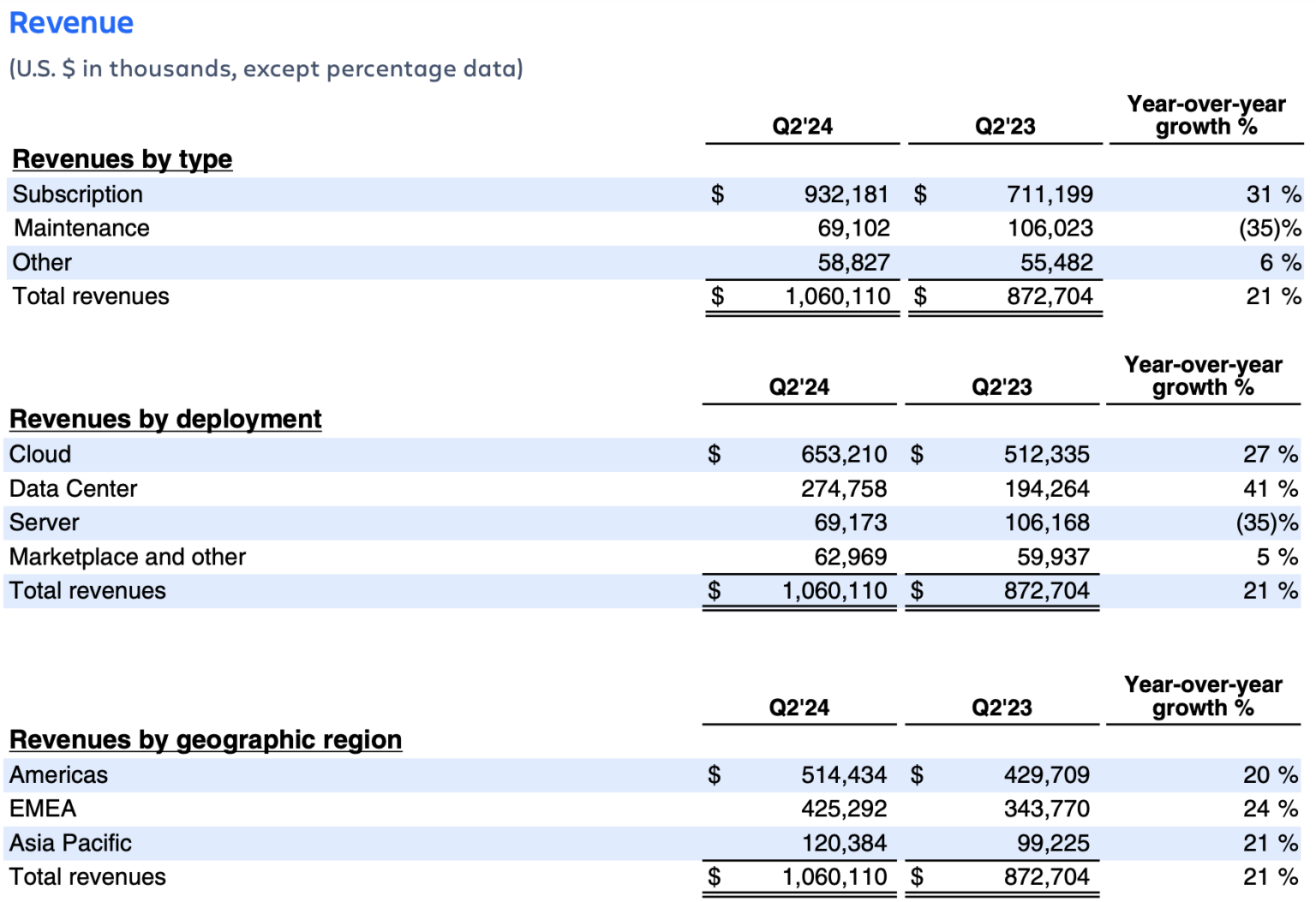This screenshot has width=1316, height=902.
Task: Click the blue Revenue heading
Action: click(71, 22)
